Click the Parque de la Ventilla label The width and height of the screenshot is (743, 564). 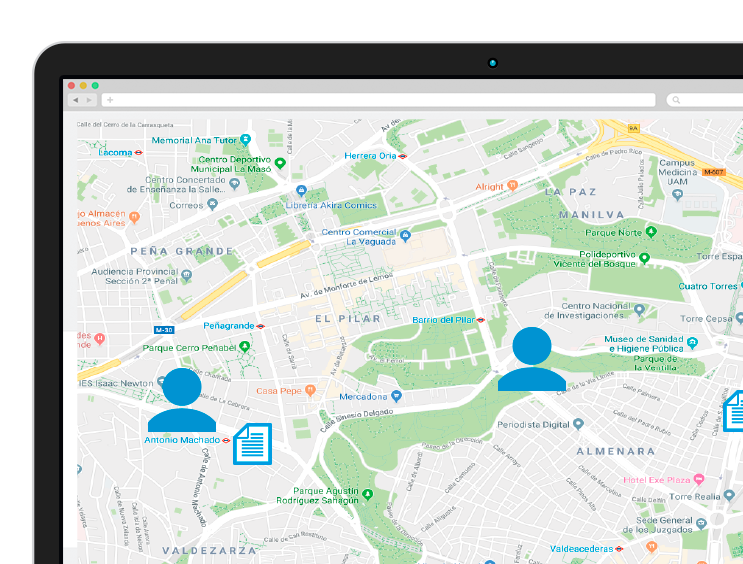(x=655, y=363)
